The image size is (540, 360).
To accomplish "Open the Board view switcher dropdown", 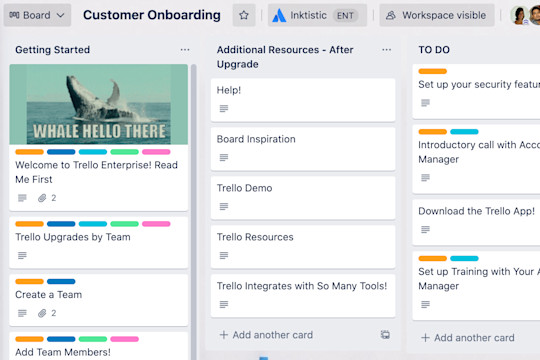I will coord(37,15).
